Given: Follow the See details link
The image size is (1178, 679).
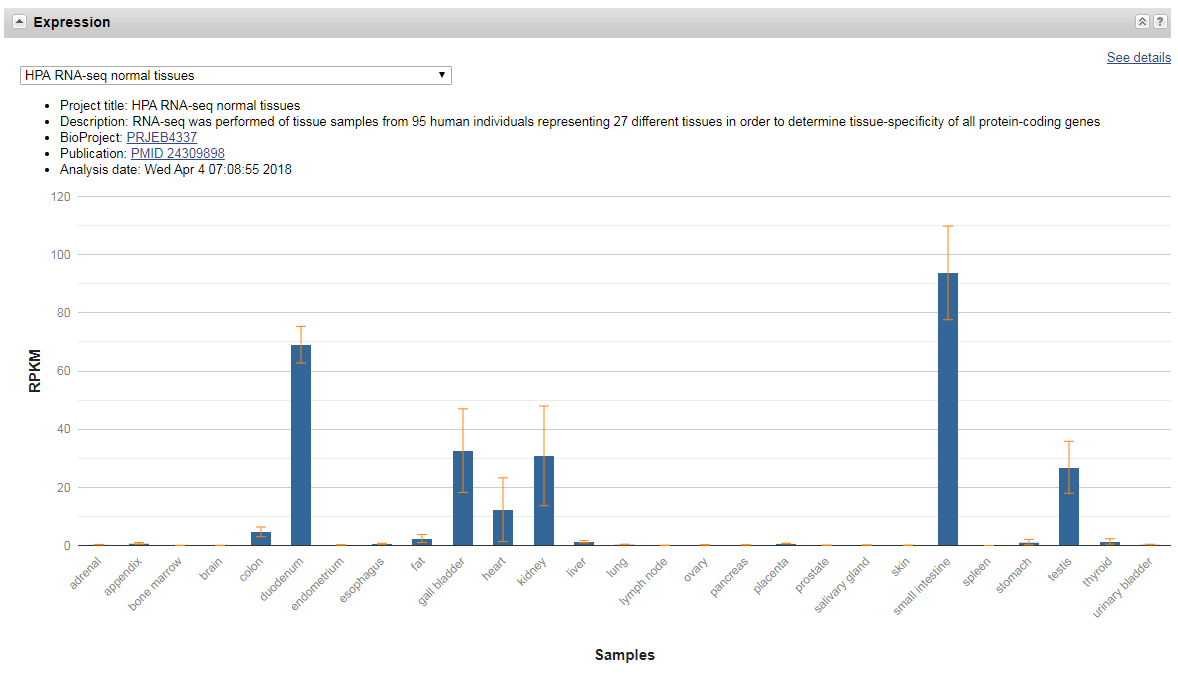Looking at the screenshot, I should point(1138,58).
